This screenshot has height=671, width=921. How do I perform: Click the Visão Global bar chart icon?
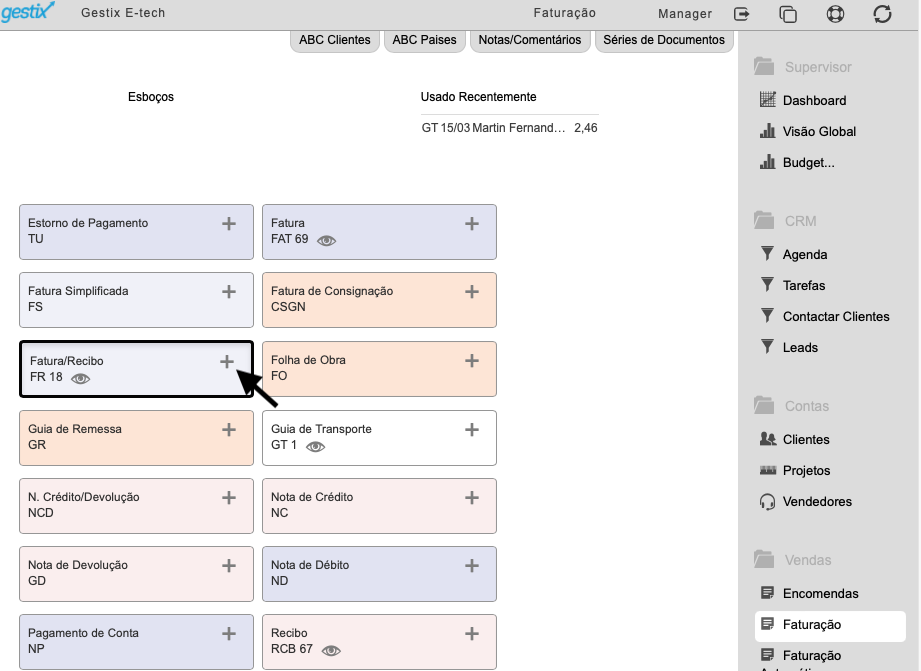768,131
